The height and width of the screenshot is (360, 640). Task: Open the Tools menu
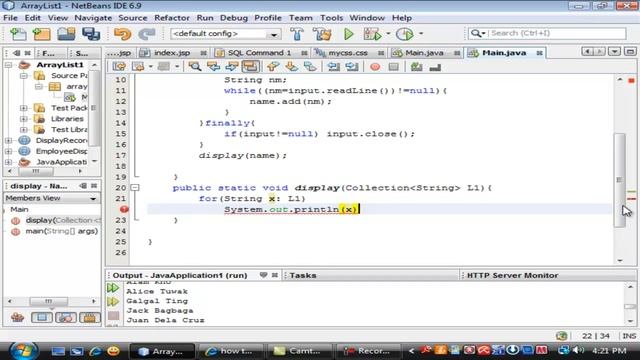pos(331,18)
